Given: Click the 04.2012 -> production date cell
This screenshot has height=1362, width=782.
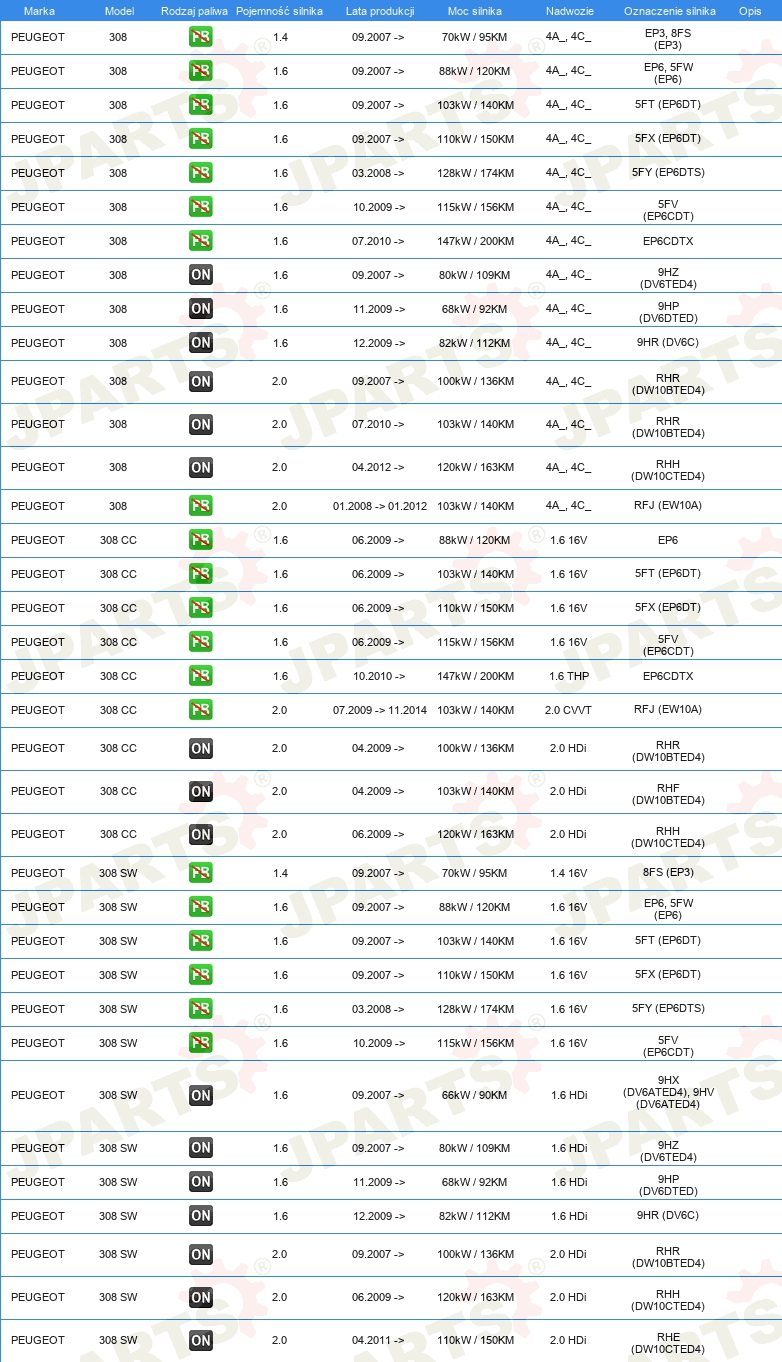Looking at the screenshot, I should tap(379, 467).
